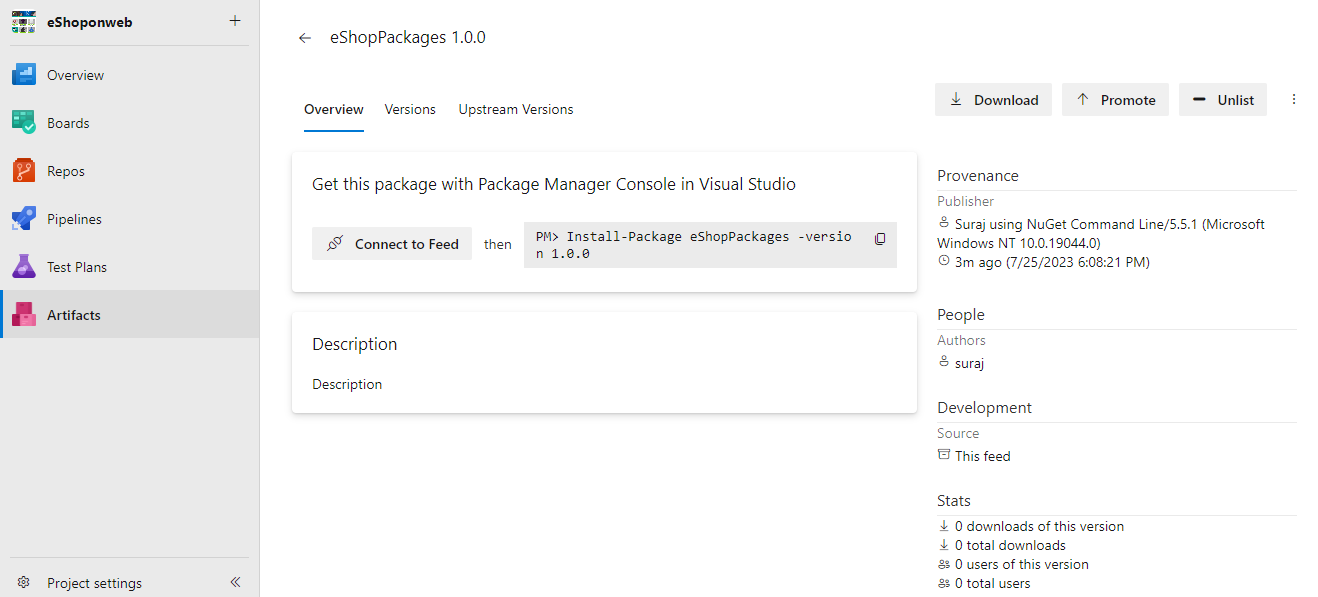Switch to the Upstream Versions tab
The image size is (1318, 597).
coord(516,109)
